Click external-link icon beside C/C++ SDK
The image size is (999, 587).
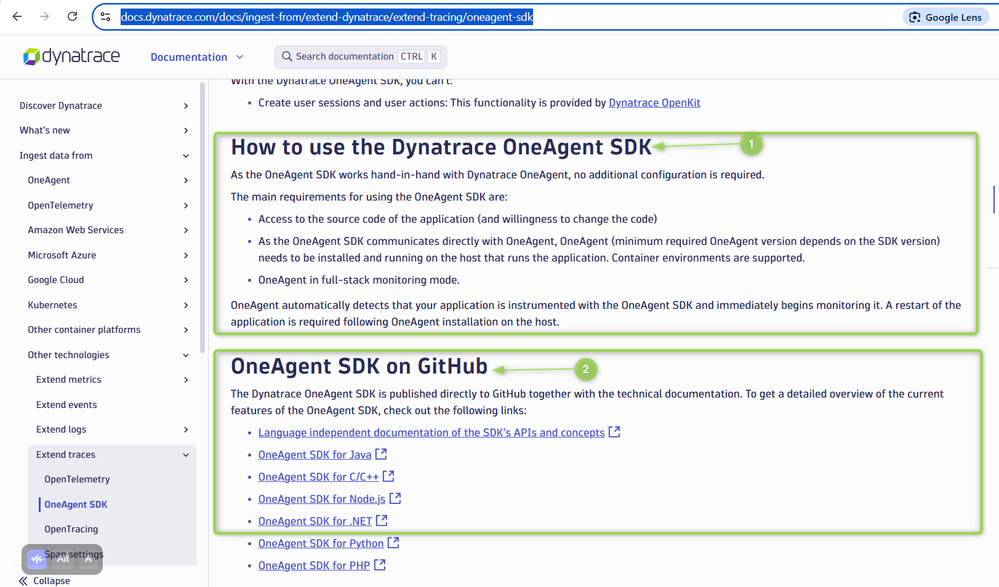click(x=389, y=476)
